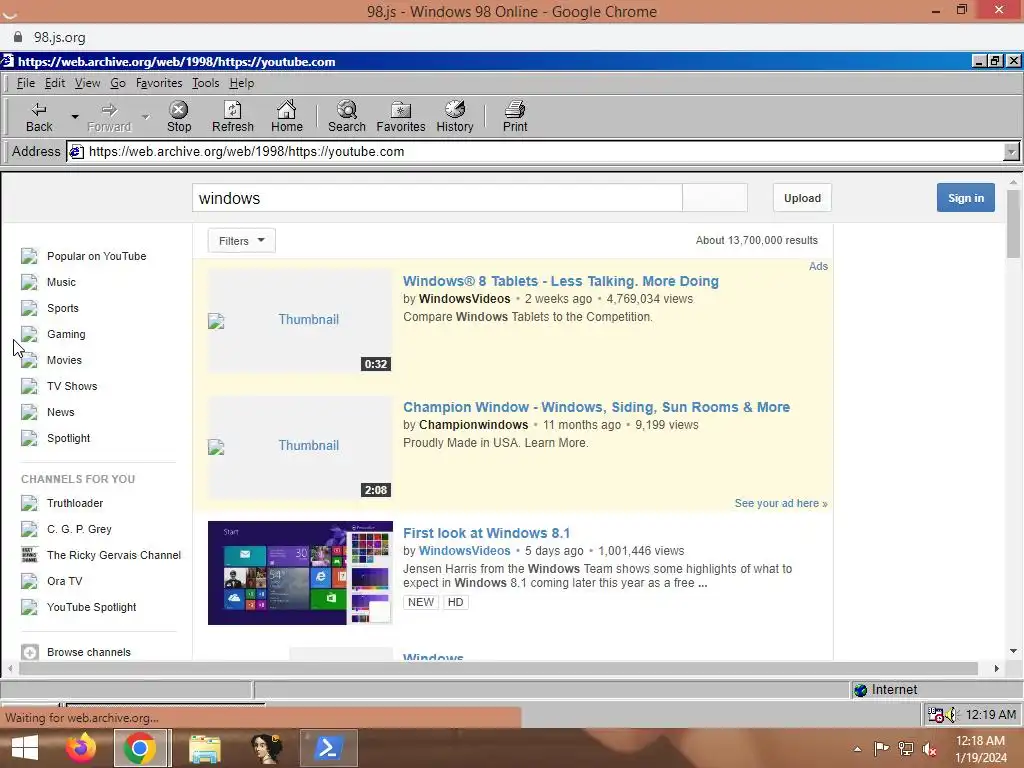Click the horizontal scrollbar right arrow
1024x768 pixels.
pos(997,668)
